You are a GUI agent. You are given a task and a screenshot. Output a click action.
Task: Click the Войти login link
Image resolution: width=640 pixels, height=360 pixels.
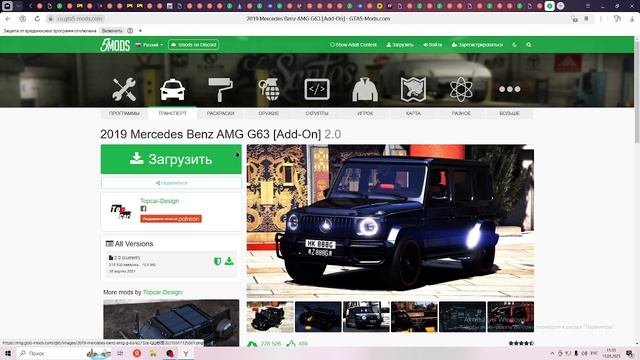click(432, 45)
